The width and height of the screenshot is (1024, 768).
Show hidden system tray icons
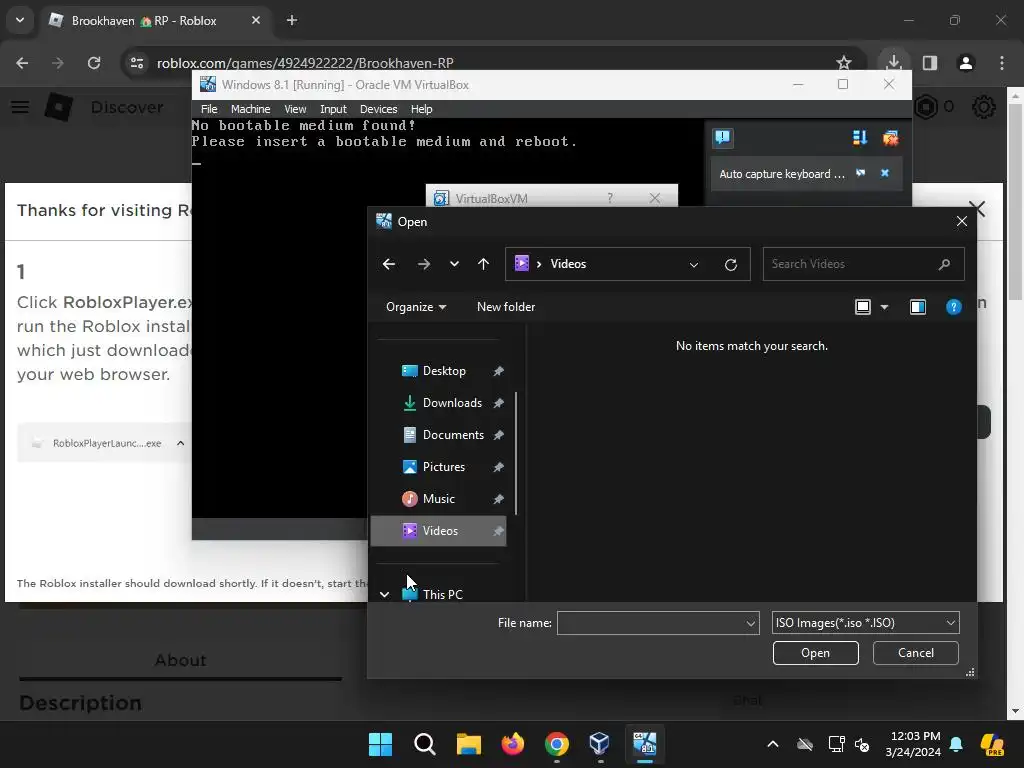pyautogui.click(x=773, y=744)
